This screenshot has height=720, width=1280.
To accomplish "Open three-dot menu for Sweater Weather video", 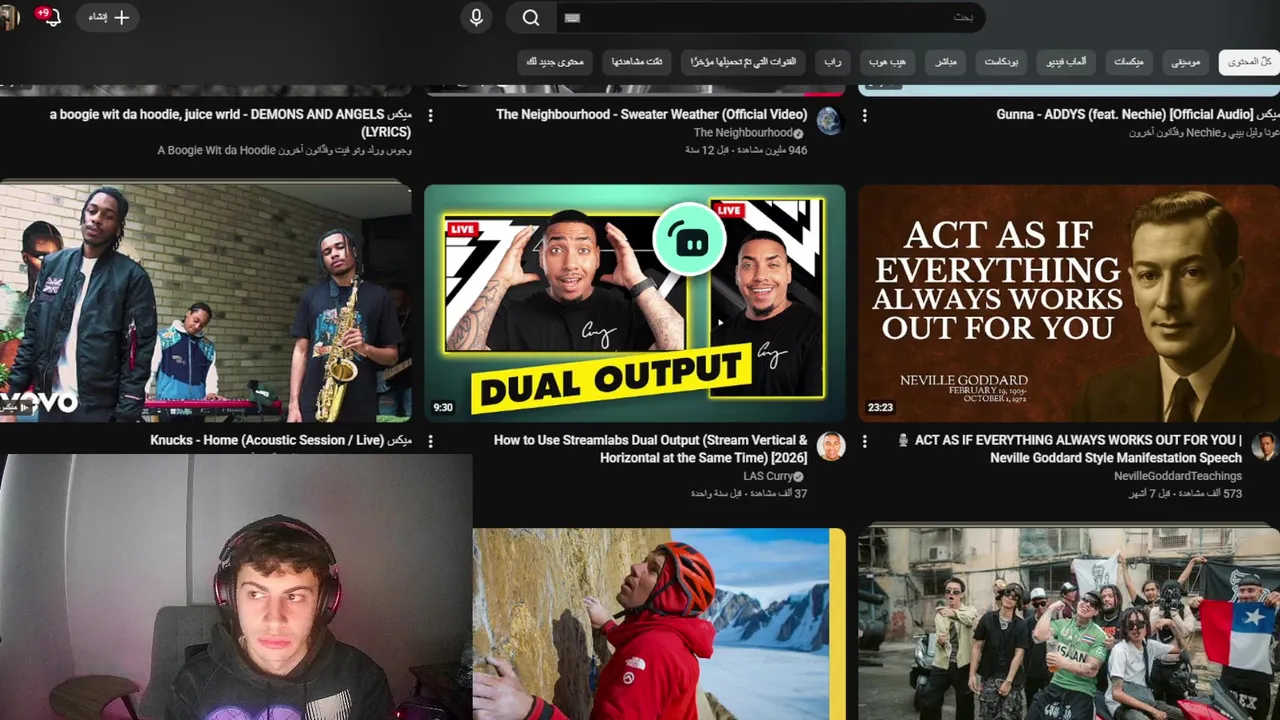I will pyautogui.click(x=431, y=116).
